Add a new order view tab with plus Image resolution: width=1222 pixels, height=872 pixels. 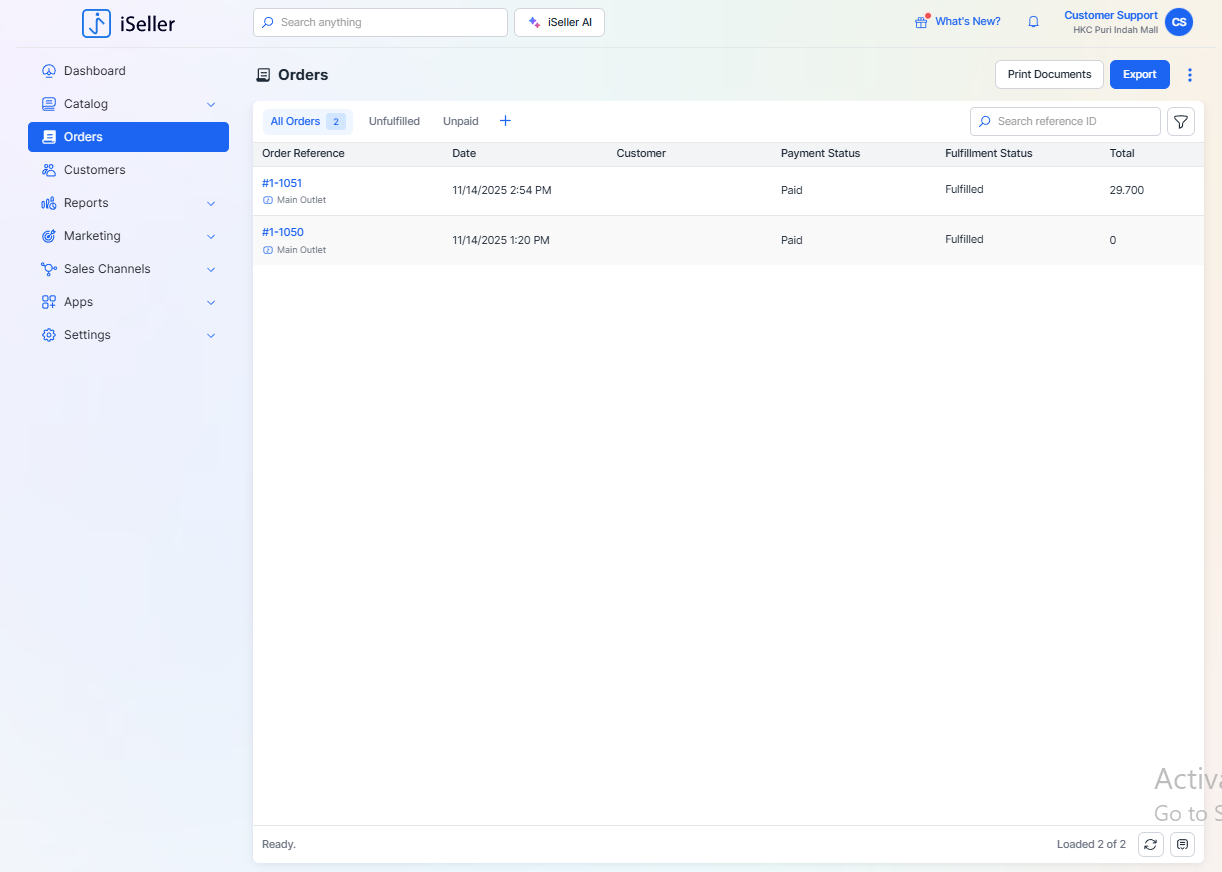point(505,121)
